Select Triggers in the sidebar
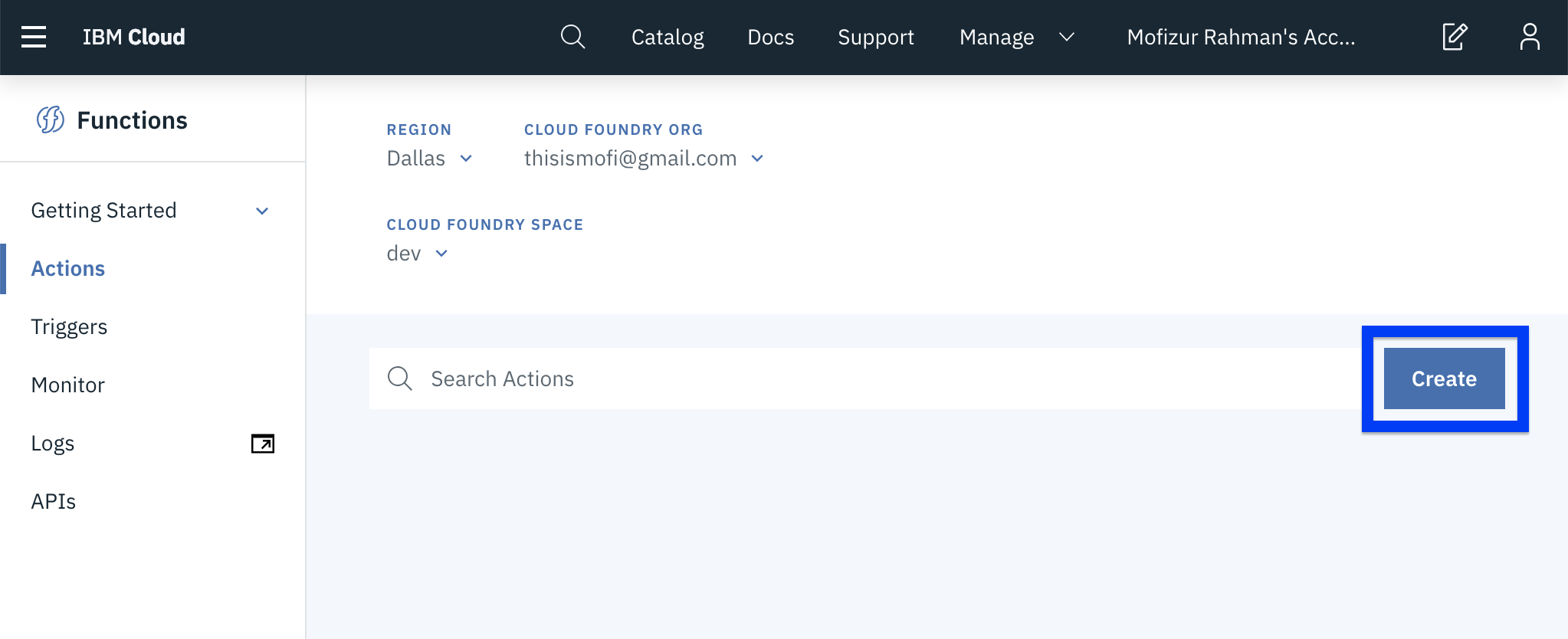The width and height of the screenshot is (1568, 639). click(69, 327)
